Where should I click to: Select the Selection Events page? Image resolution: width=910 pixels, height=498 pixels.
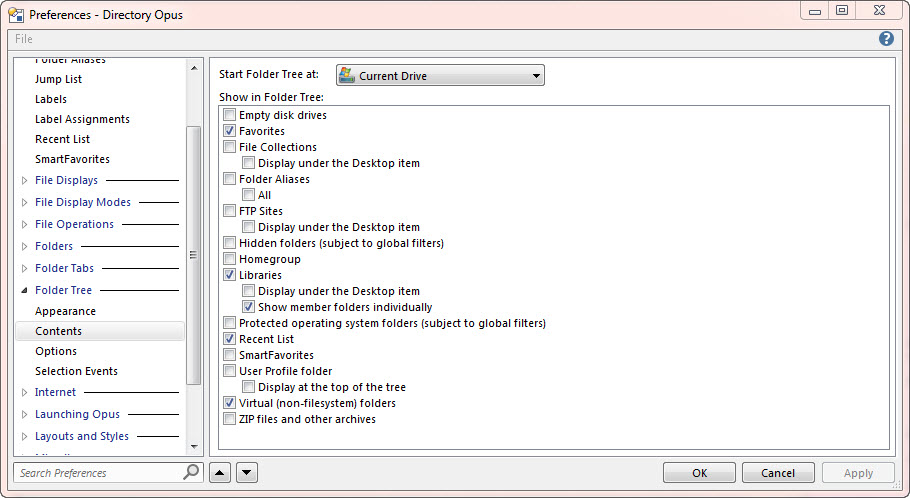coord(76,371)
